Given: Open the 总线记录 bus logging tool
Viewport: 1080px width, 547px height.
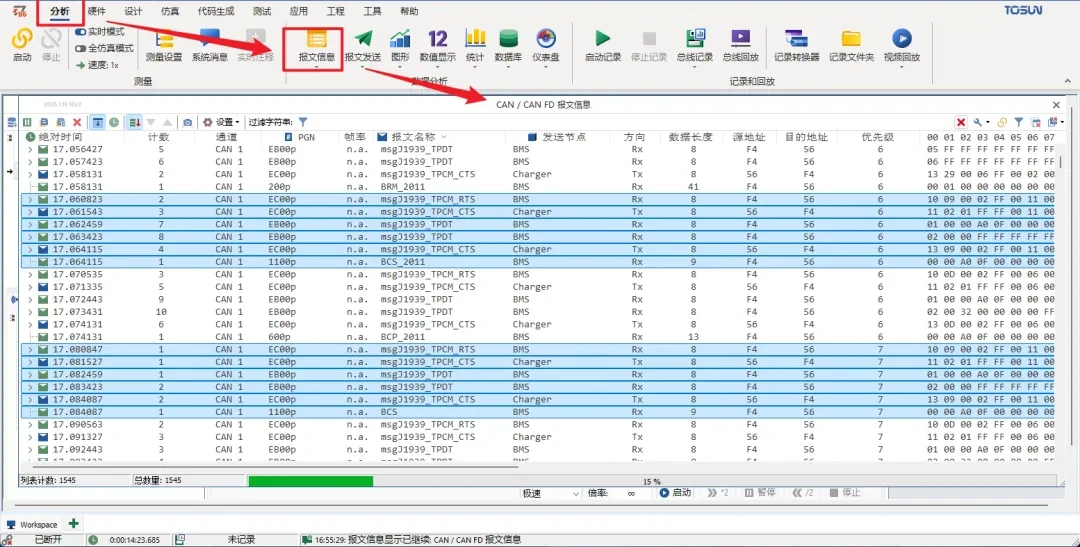Looking at the screenshot, I should pos(695,46).
